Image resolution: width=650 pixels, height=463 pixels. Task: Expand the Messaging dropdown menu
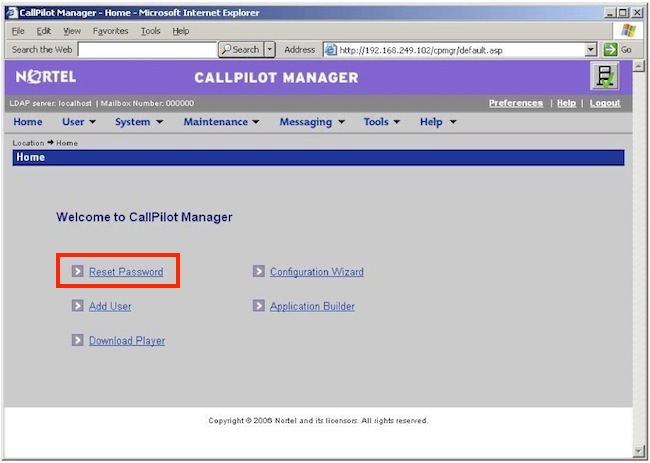312,122
